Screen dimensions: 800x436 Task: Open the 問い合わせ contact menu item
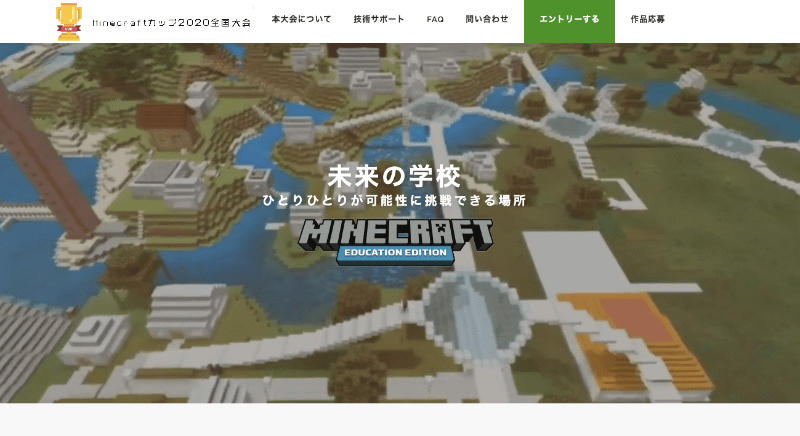[487, 19]
